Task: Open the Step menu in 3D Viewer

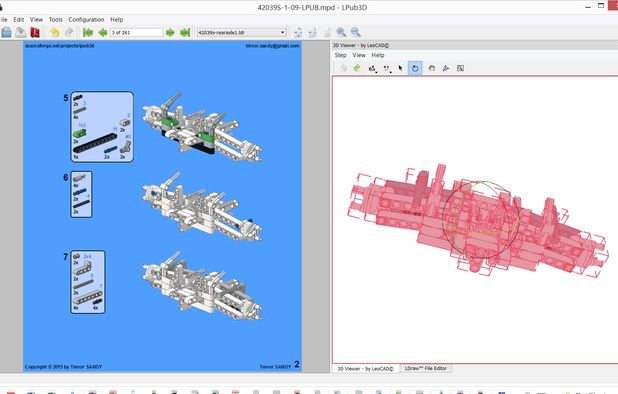Action: pos(341,55)
